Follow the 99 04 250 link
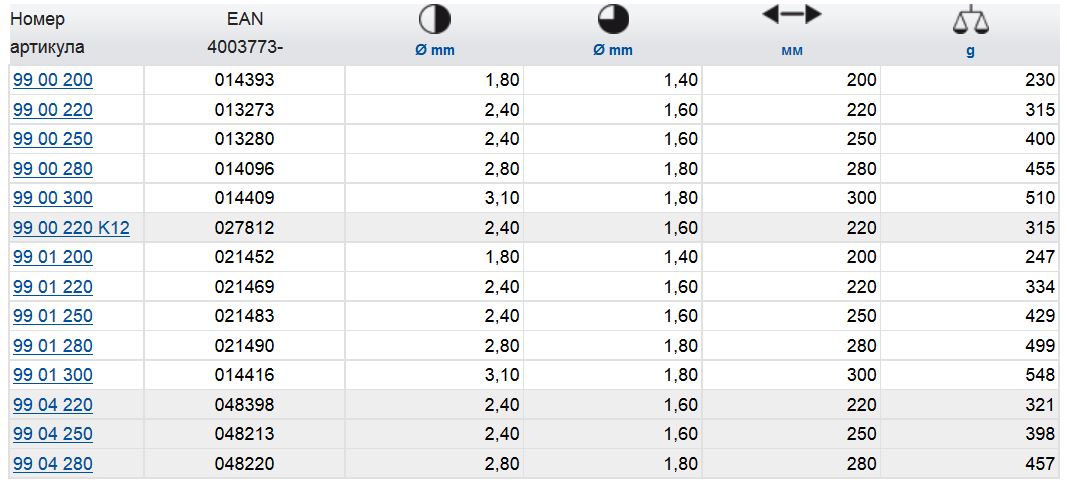 pos(52,434)
